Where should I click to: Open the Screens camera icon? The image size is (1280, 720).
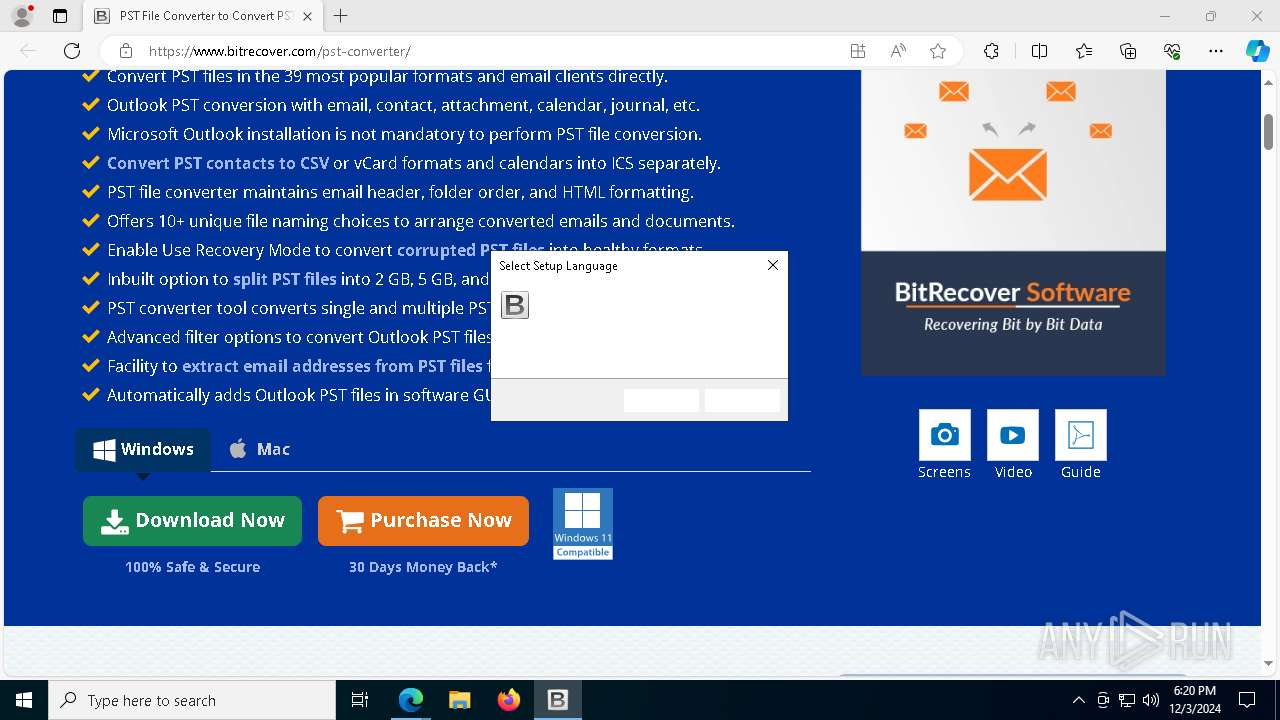pos(944,435)
